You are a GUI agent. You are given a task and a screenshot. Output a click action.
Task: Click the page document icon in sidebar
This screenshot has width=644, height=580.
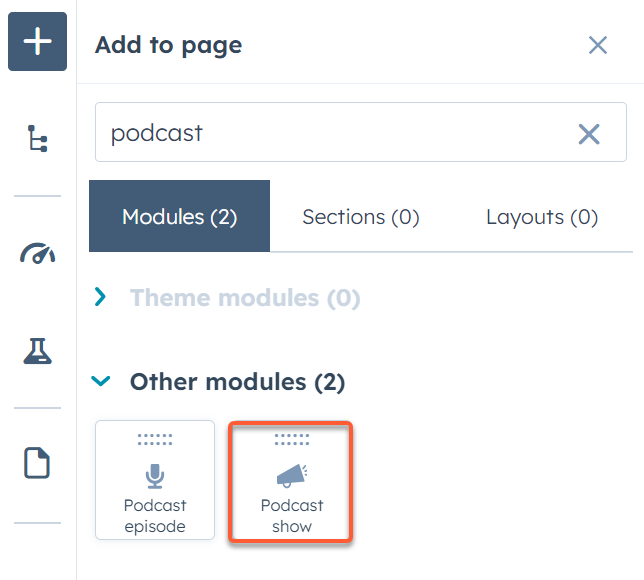click(x=37, y=463)
